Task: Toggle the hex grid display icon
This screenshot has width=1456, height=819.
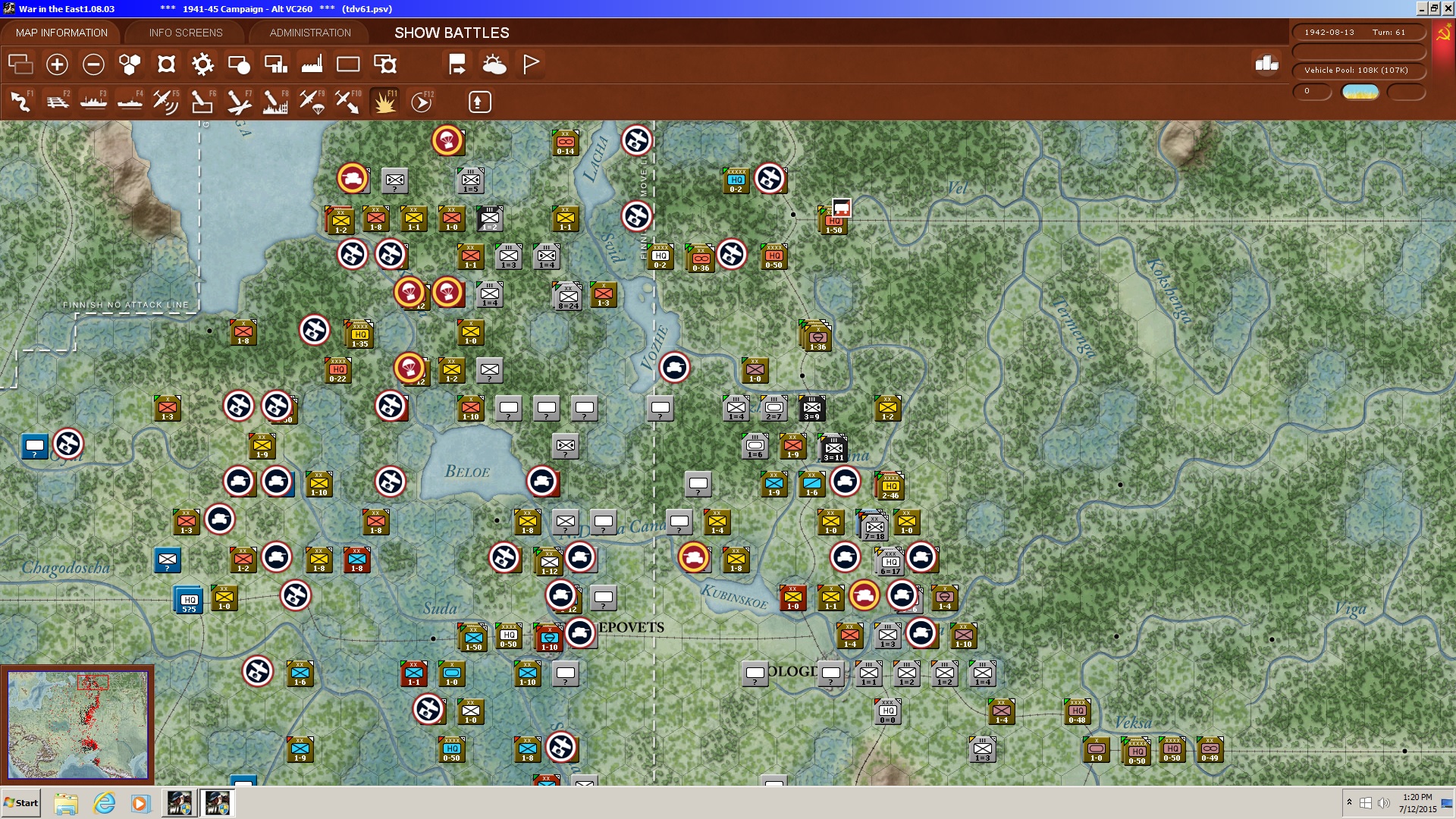Action: pos(130,64)
